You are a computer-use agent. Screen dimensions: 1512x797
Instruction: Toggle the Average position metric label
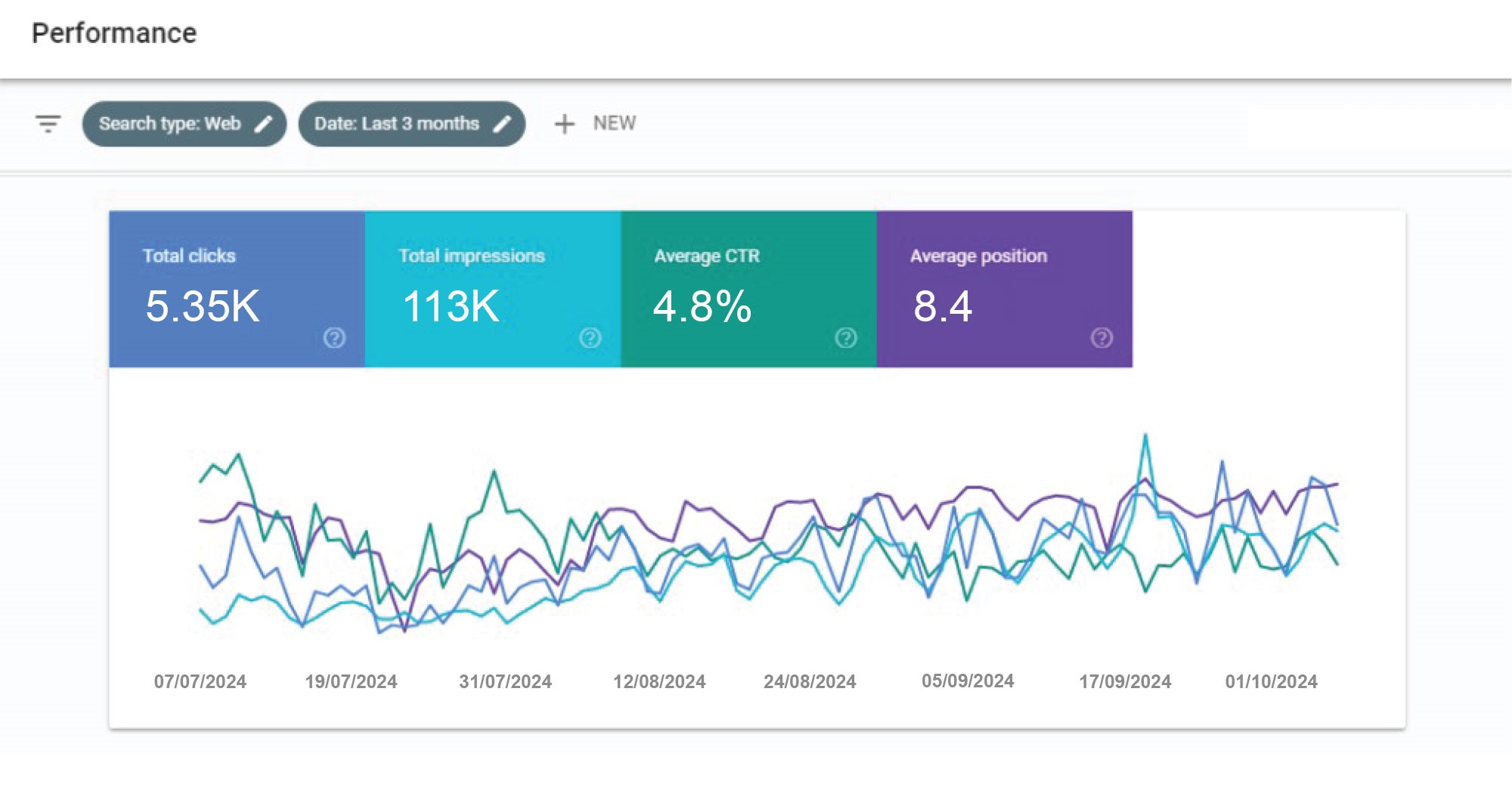click(978, 256)
